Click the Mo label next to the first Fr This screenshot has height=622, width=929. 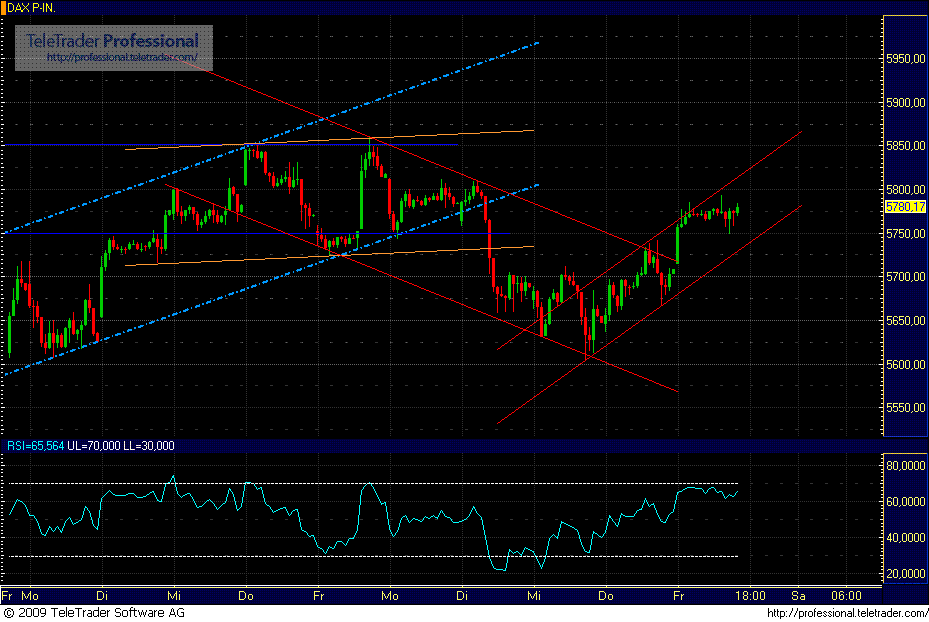30,596
